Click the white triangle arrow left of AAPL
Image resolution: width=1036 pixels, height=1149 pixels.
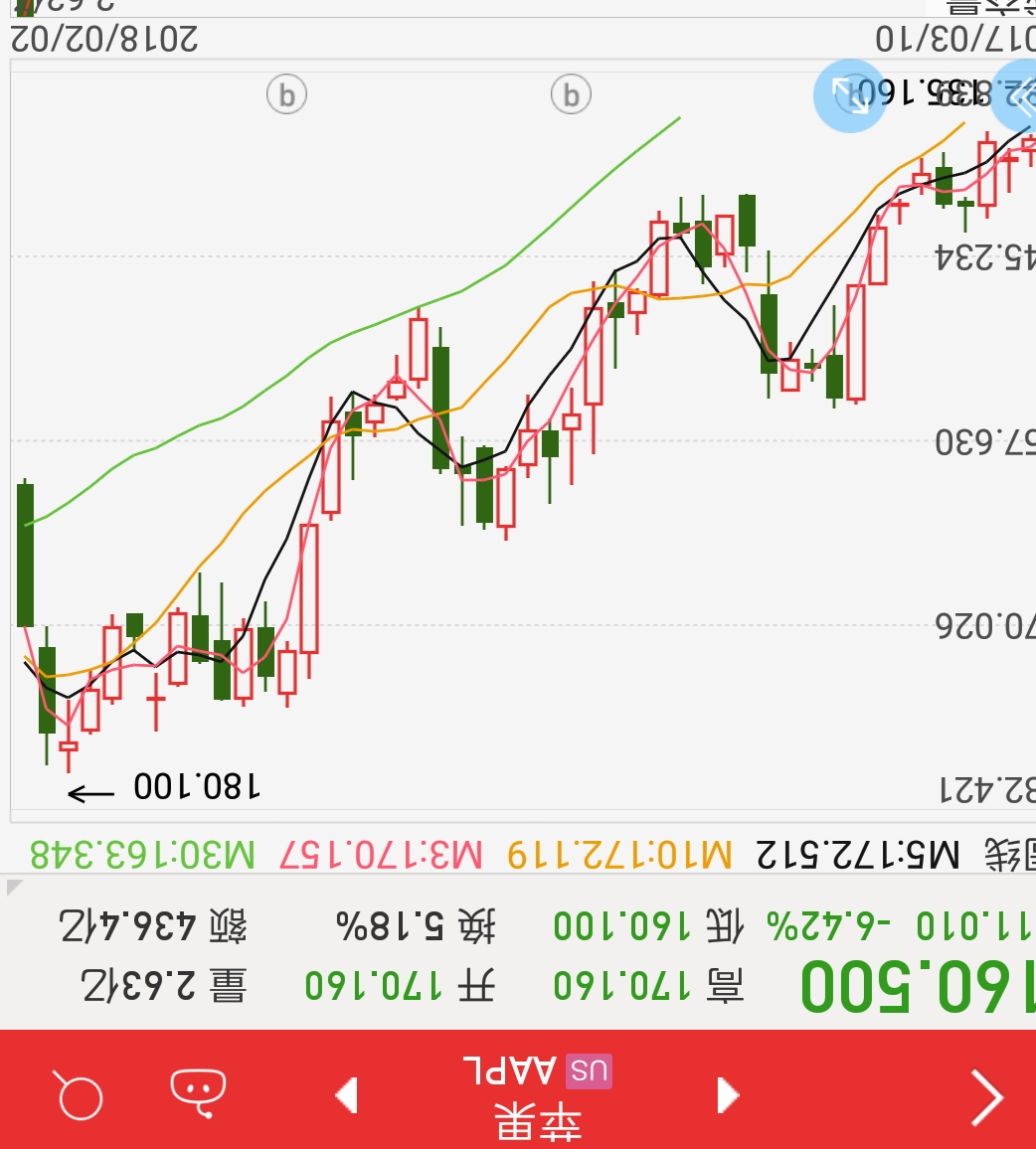(346, 1095)
